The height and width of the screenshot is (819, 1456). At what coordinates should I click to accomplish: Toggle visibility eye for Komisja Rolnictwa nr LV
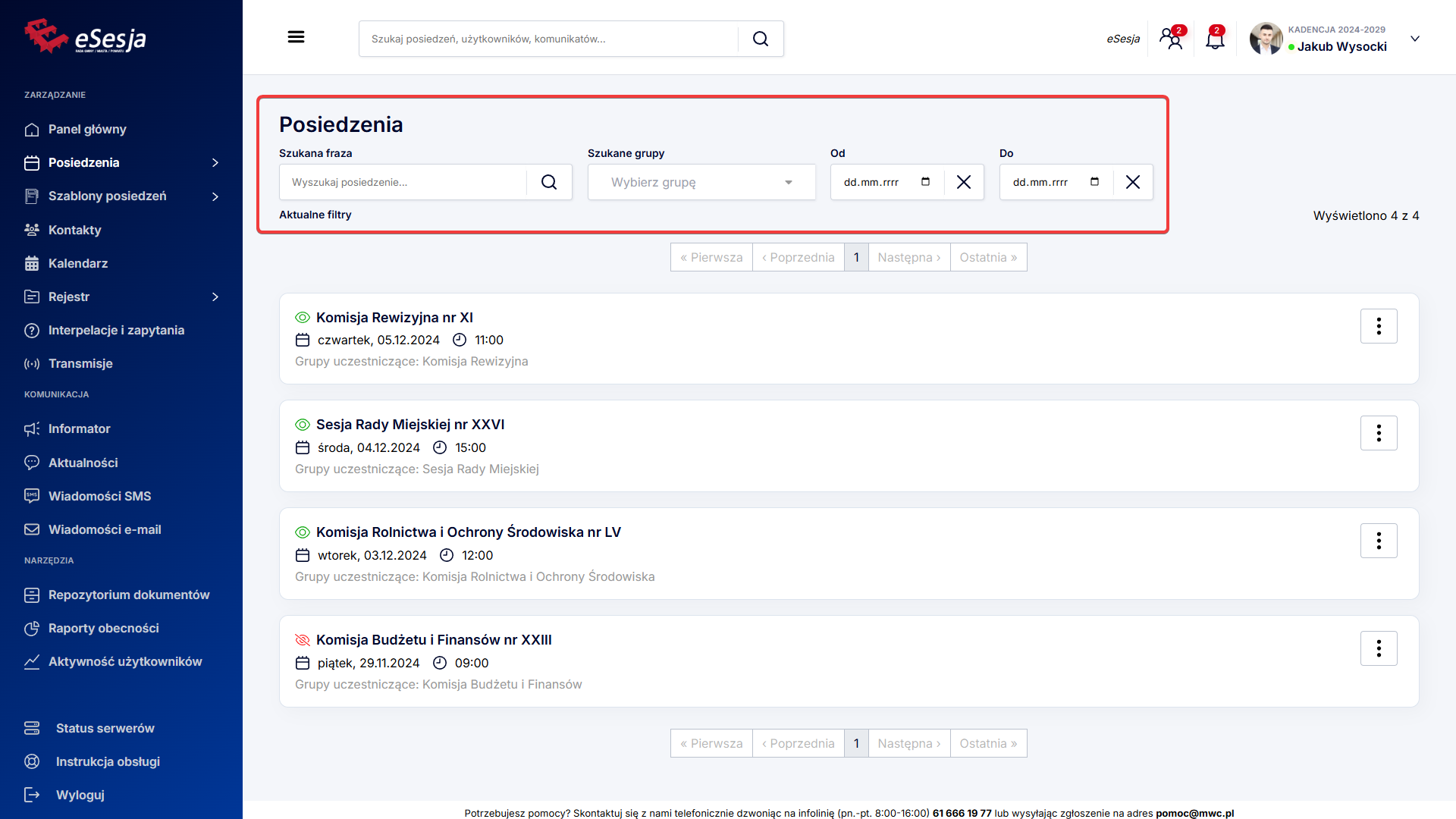303,532
